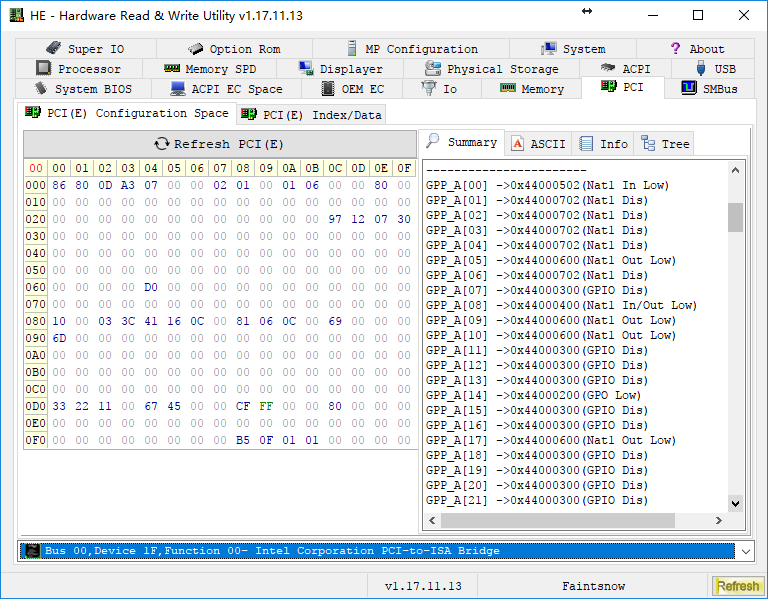Click the SMBus tab icon
Viewport: 768px width, 599px height.
pyautogui.click(x=689, y=89)
